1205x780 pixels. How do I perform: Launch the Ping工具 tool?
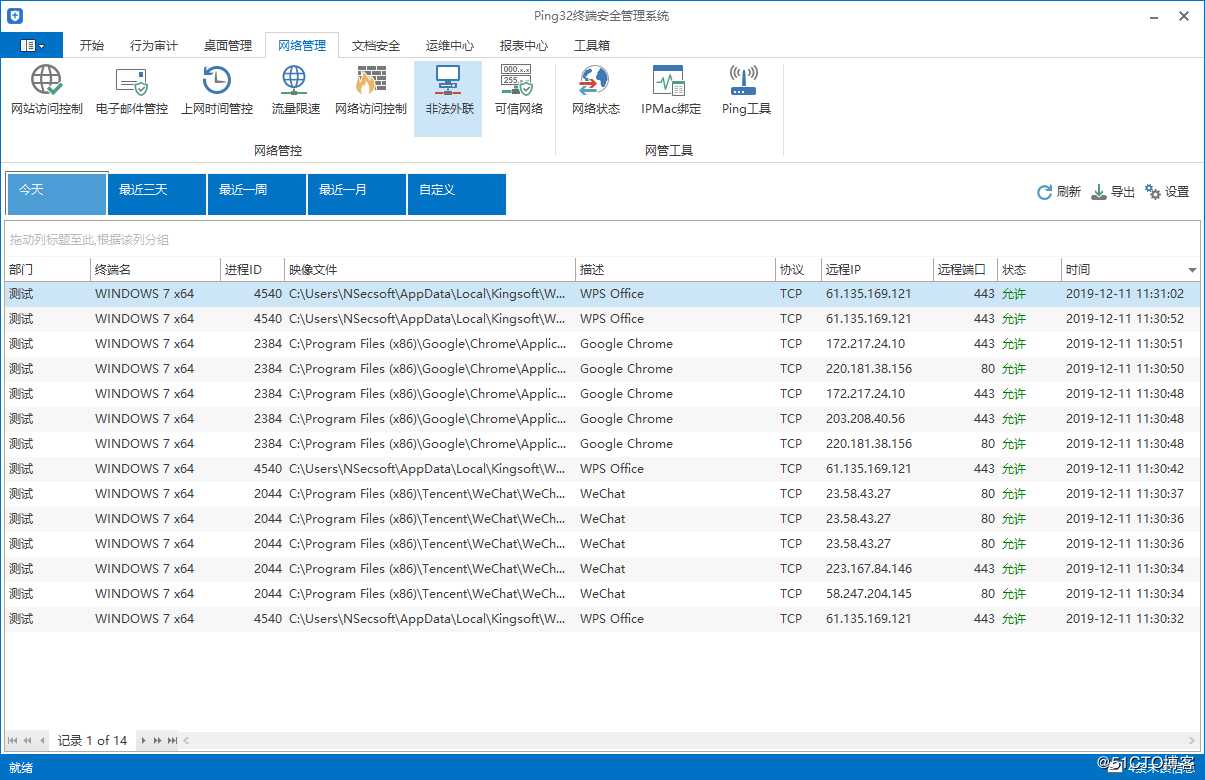(x=746, y=93)
